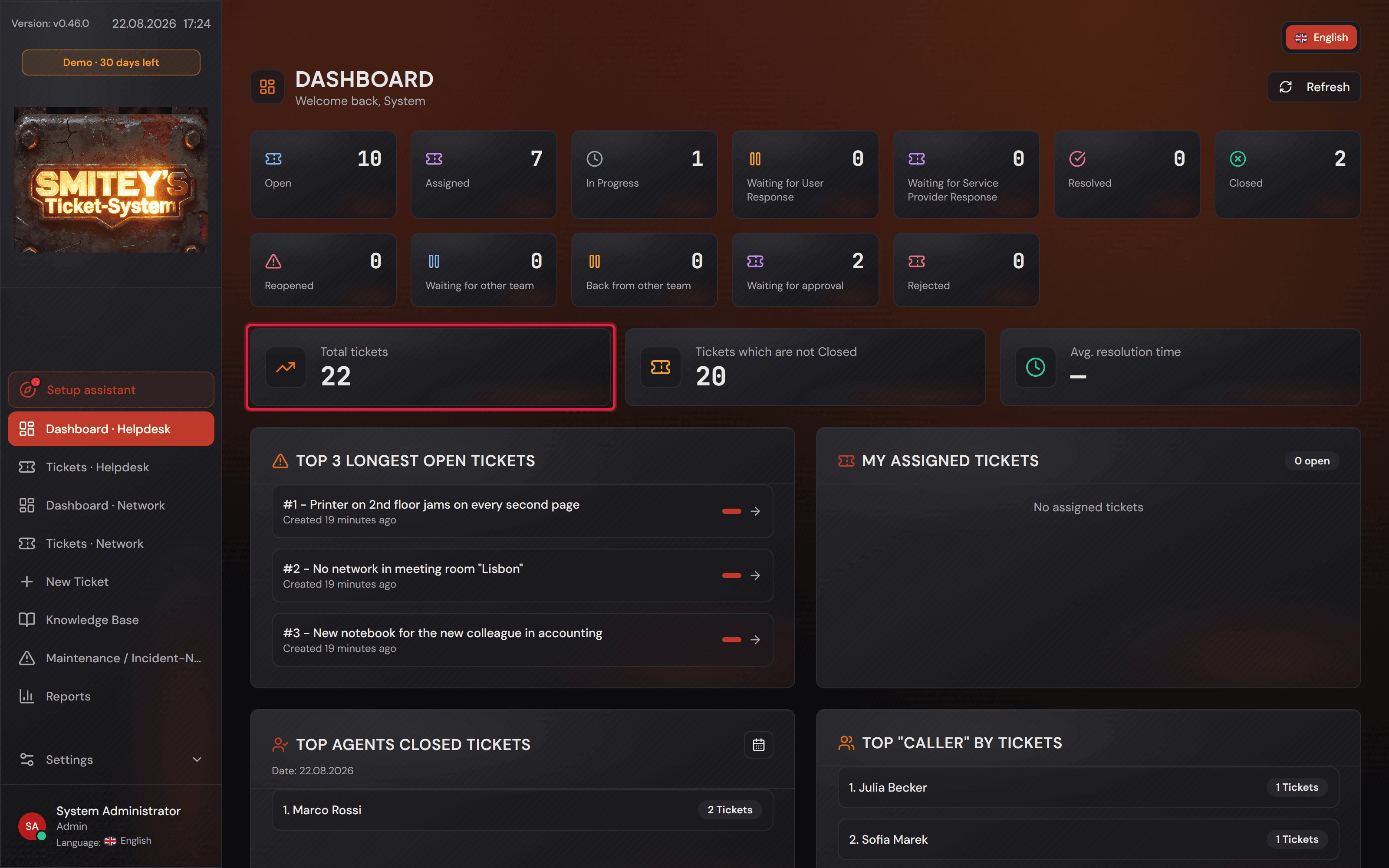
Task: Click the 2 Tickets badge for Marco Rossi
Action: 730,810
